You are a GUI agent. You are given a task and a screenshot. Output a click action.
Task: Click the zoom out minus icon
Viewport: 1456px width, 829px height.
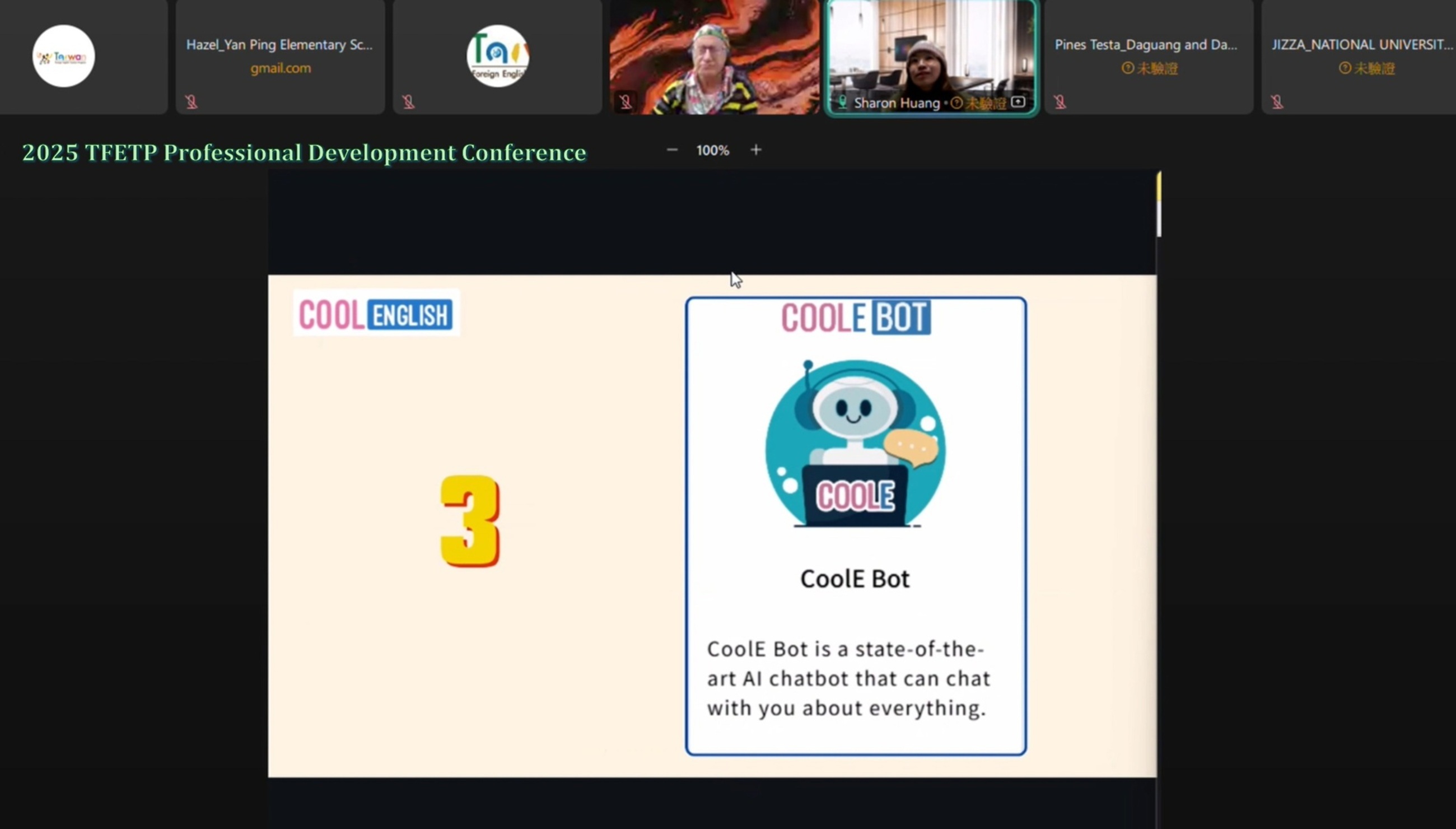[671, 150]
